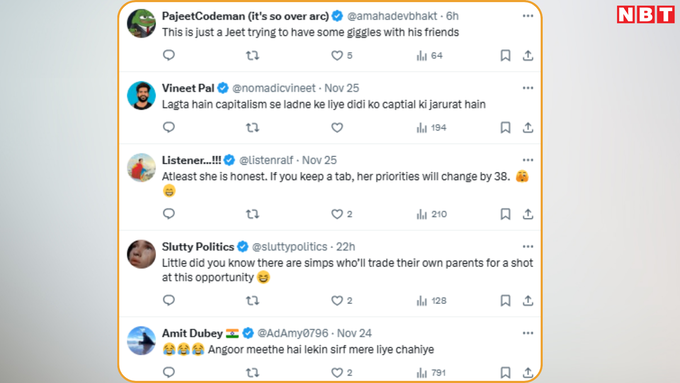680x383 pixels.
Task: Share Amit Dubey's tweet
Action: [528, 373]
